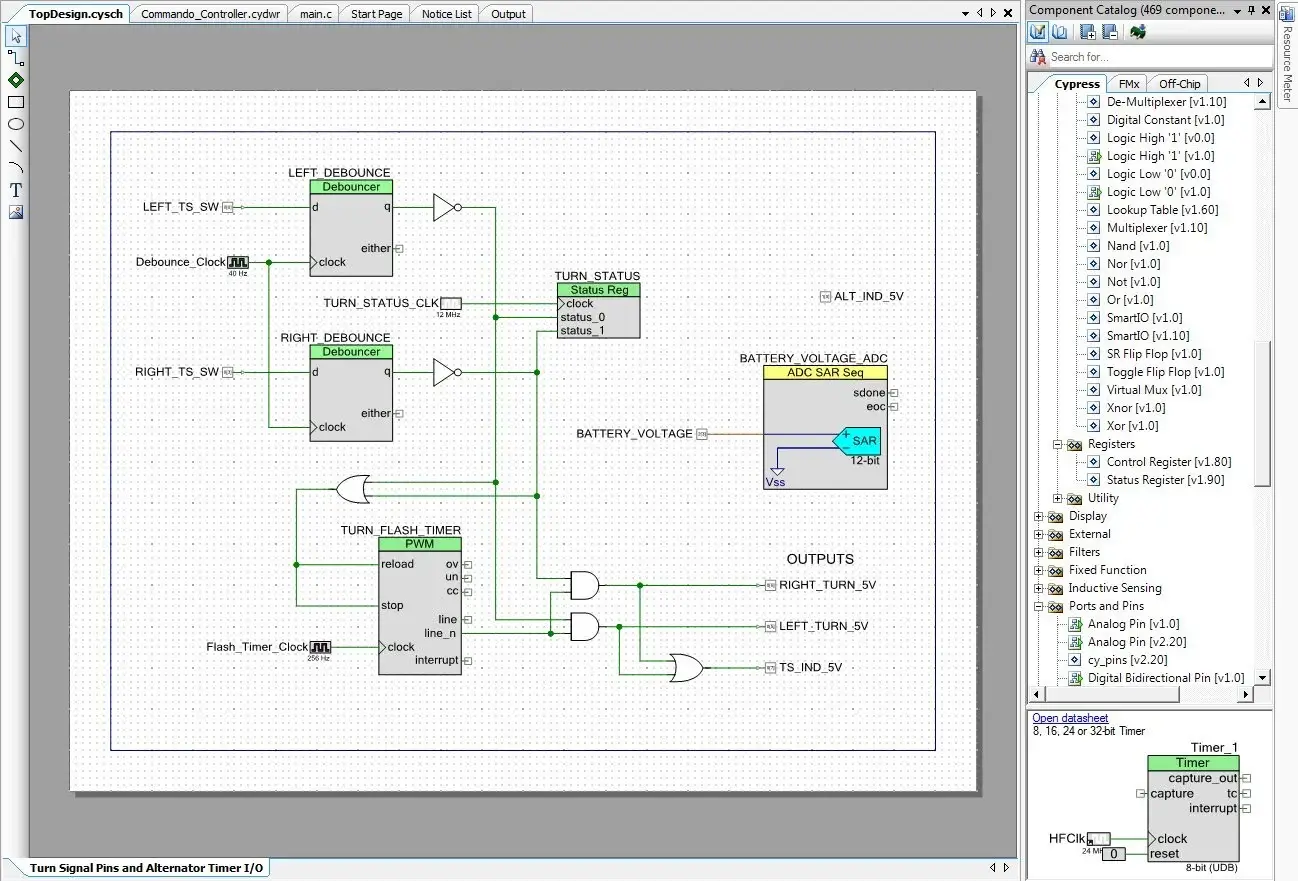Click the Debounce_Clock clock symbol

(x=238, y=262)
